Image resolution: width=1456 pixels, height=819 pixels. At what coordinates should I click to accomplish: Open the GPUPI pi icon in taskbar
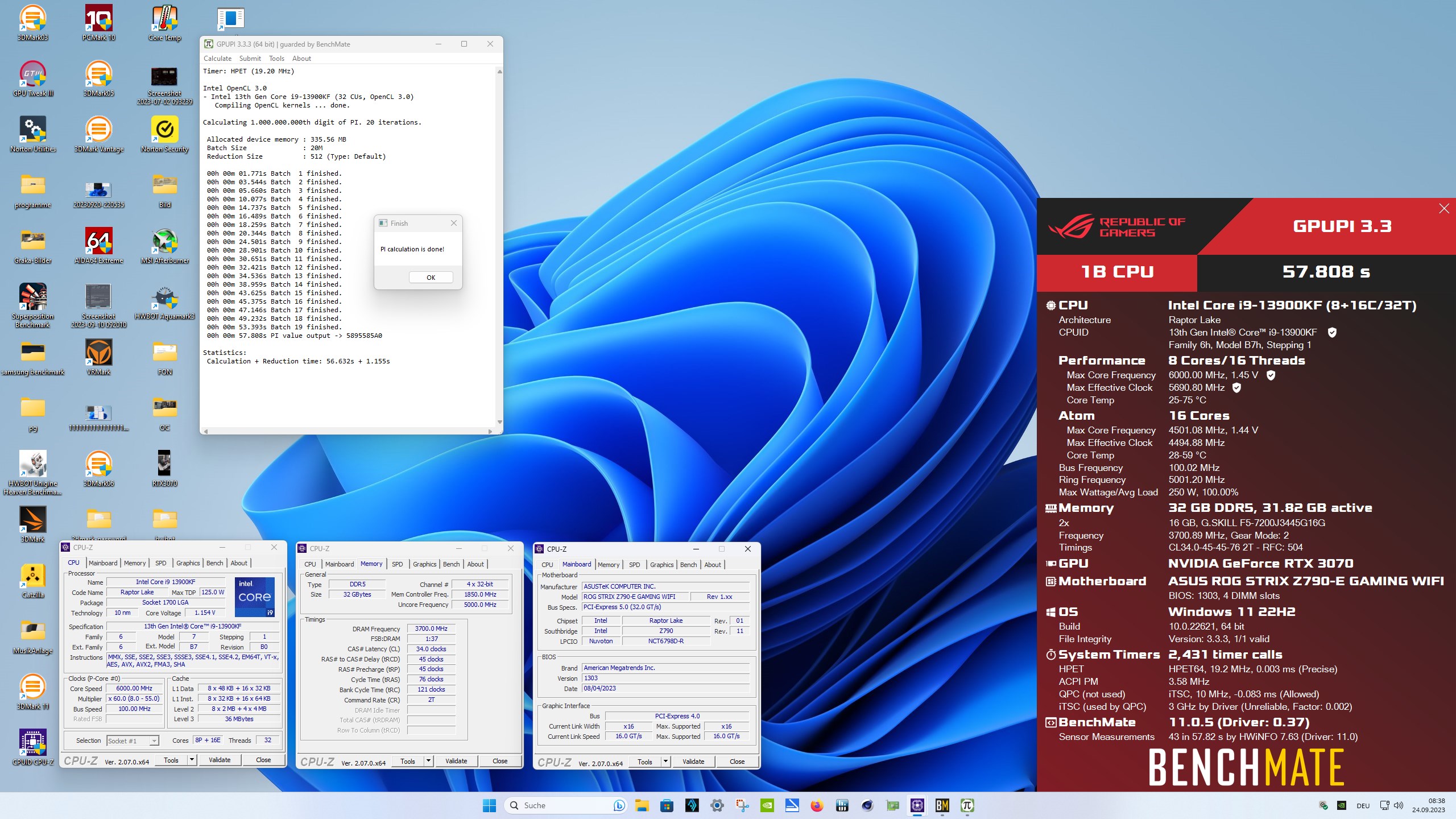click(x=967, y=805)
